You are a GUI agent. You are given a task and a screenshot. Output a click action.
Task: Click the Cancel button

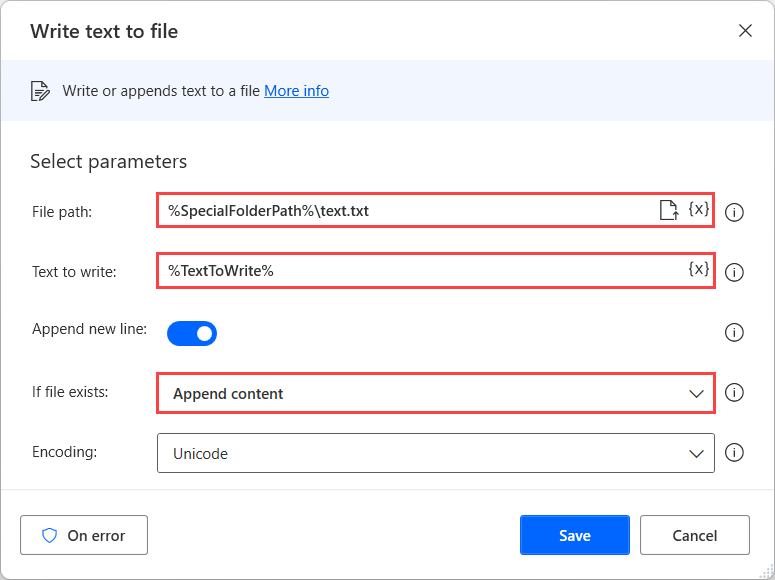point(695,535)
